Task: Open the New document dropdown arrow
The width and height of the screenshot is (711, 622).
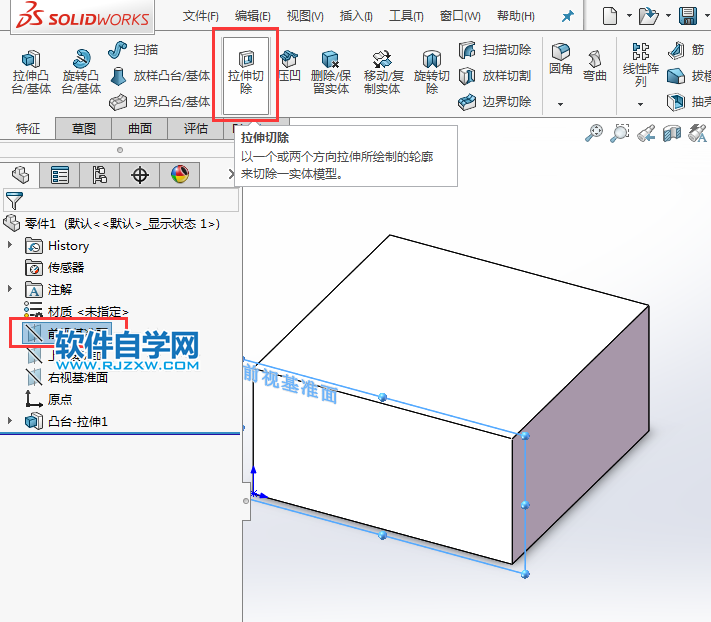Action: coord(629,16)
